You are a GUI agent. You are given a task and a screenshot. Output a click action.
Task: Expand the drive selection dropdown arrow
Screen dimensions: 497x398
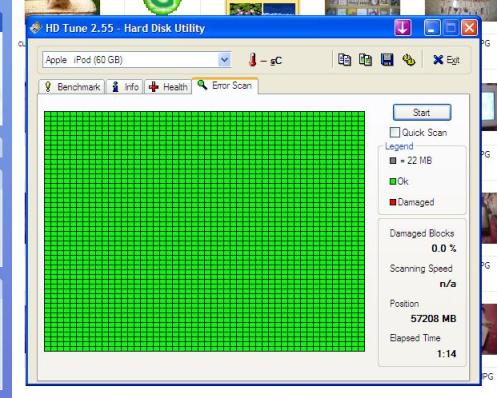(x=224, y=60)
